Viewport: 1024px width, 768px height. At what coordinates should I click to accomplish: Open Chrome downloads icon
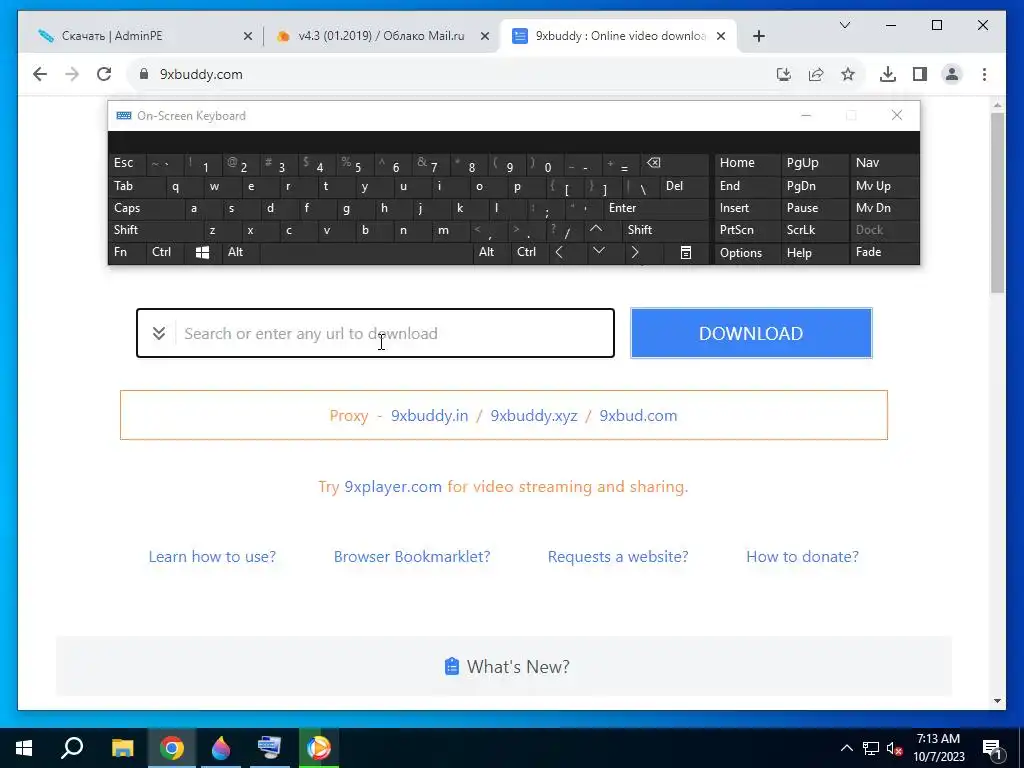(888, 74)
